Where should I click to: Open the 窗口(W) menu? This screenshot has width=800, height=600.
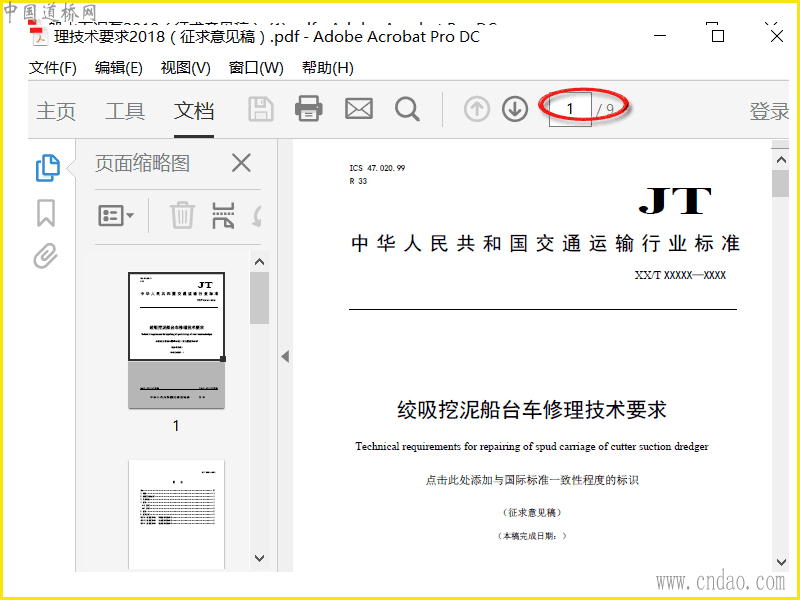[256, 68]
